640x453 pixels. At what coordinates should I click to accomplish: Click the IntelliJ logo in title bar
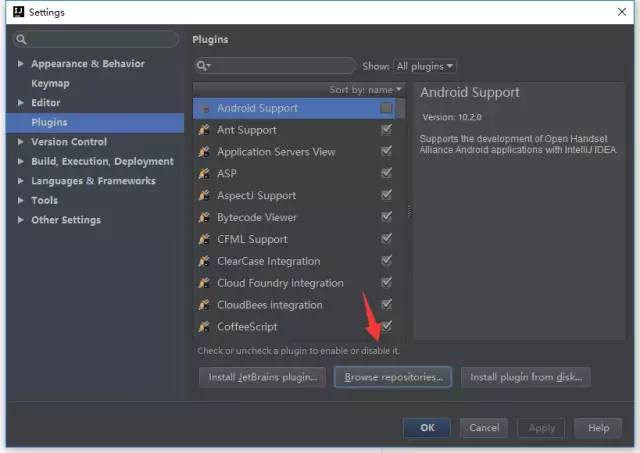pos(18,12)
